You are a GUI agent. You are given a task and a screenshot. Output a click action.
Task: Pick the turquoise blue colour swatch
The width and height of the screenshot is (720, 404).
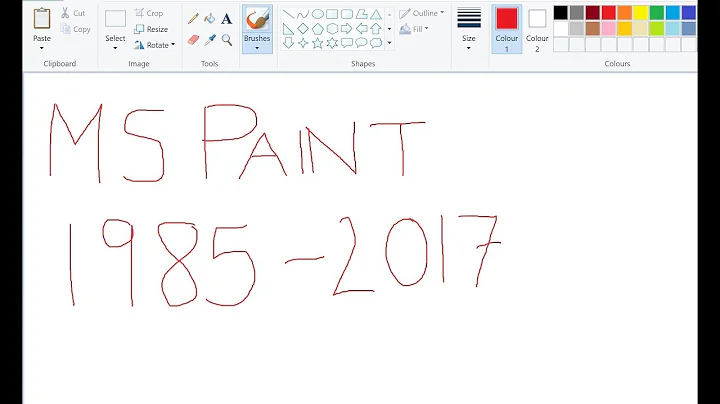point(673,13)
